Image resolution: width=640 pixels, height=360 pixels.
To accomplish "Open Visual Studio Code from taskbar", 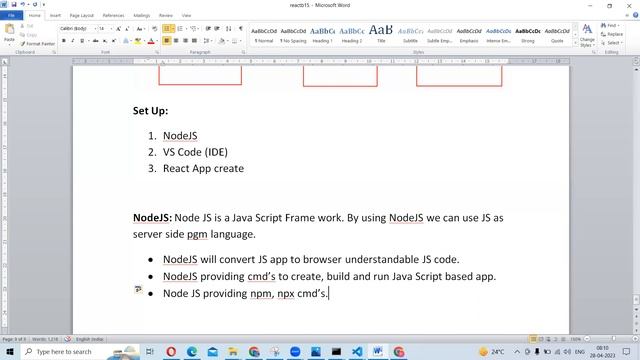I will (x=357, y=351).
